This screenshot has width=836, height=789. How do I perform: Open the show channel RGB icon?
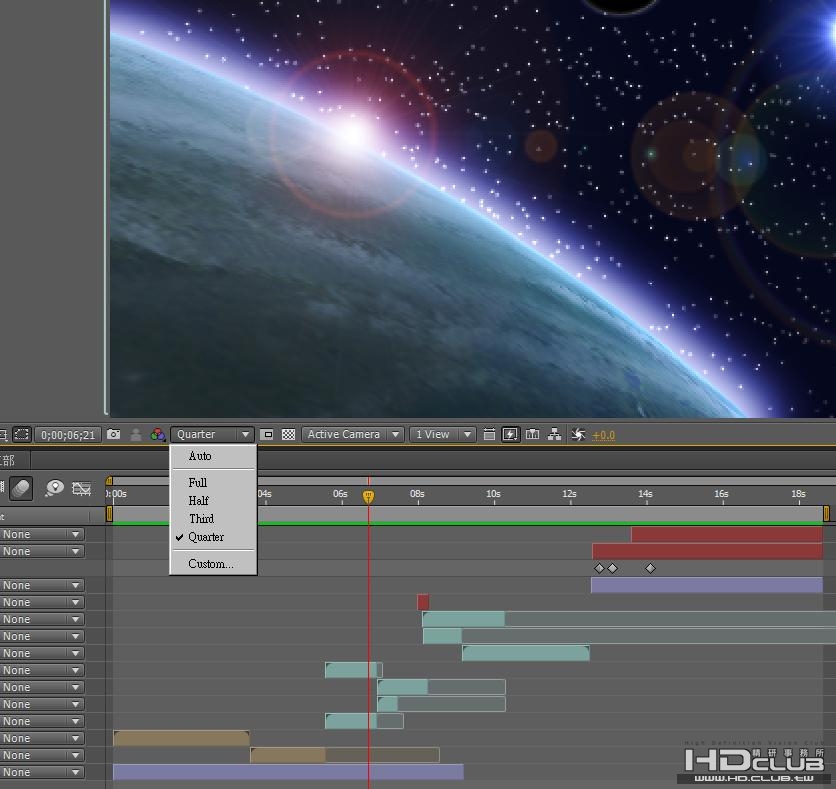pyautogui.click(x=157, y=435)
